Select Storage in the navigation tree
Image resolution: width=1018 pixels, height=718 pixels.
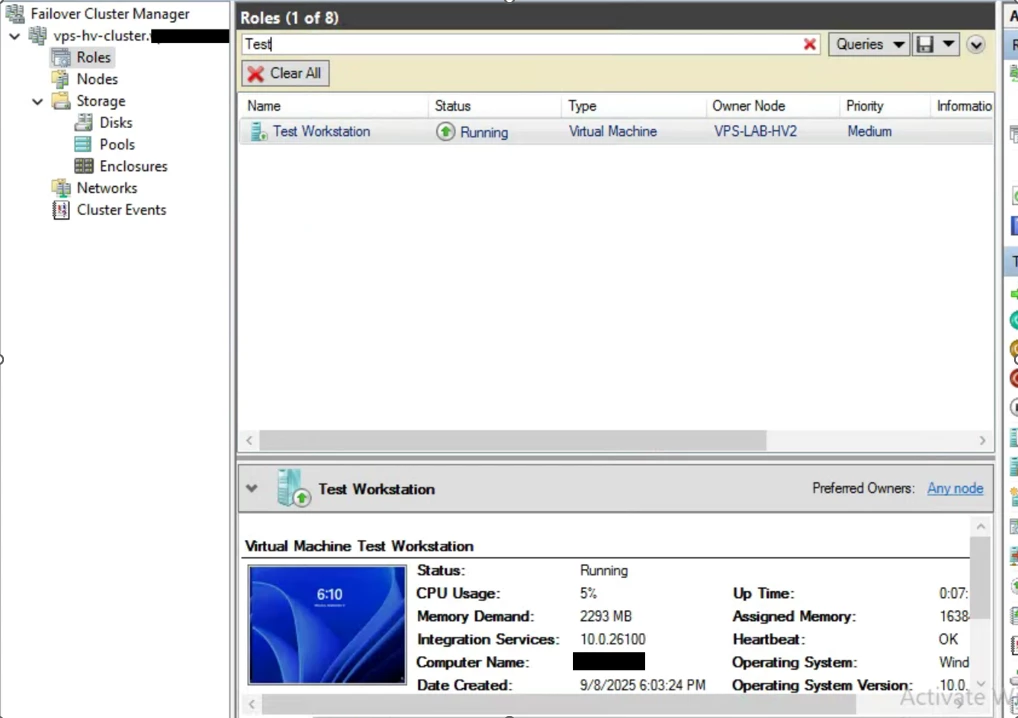point(101,101)
